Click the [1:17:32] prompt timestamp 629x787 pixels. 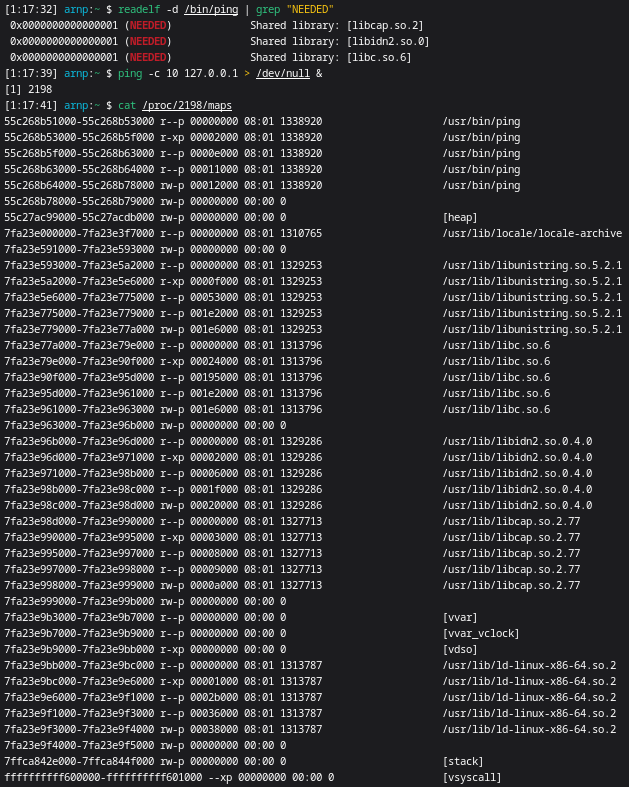(x=31, y=9)
